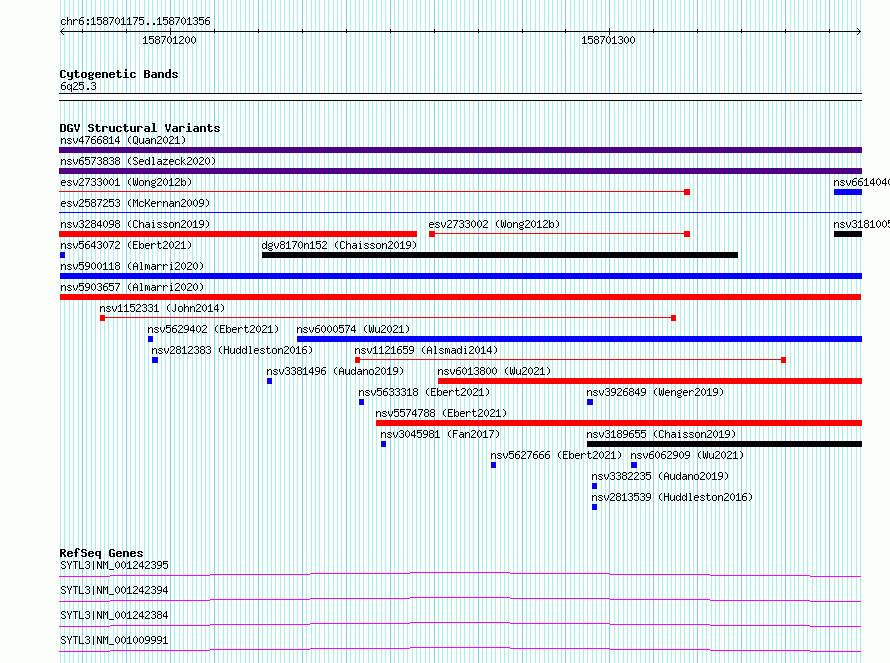The height and width of the screenshot is (663, 890).
Task: Open the SYTL3|NM_001009991 transcript
Action: (x=460, y=649)
